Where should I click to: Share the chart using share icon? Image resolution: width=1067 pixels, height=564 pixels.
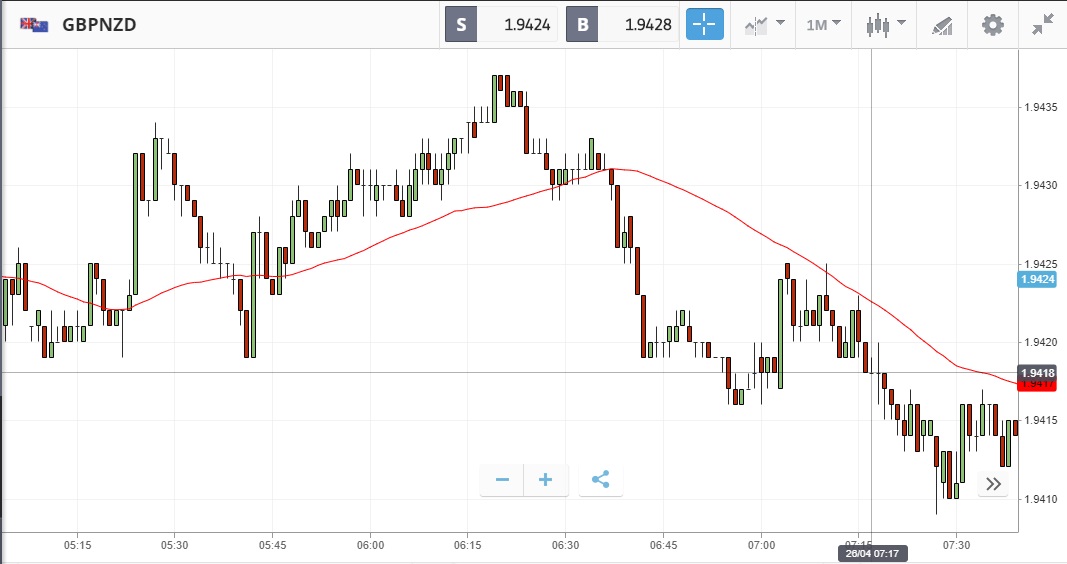[600, 480]
